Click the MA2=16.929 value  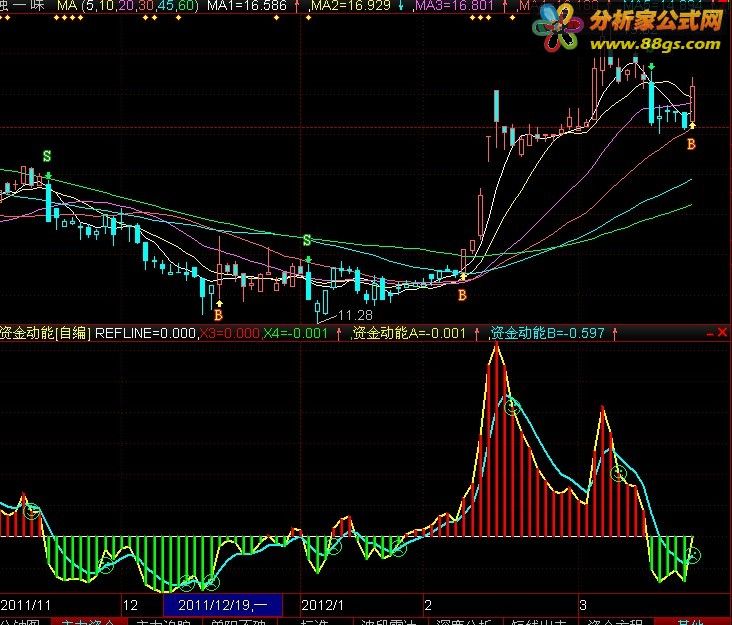point(351,6)
